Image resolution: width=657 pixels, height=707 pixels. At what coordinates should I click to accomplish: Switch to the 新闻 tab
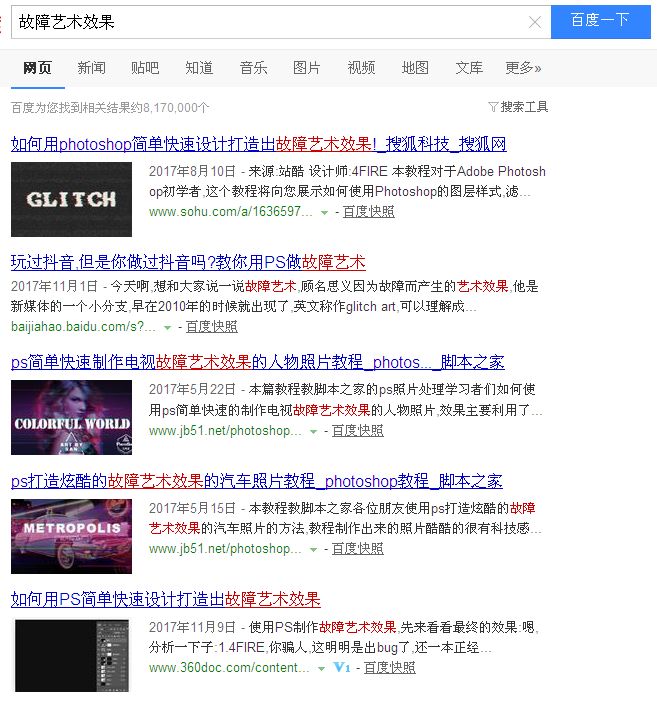pos(92,68)
